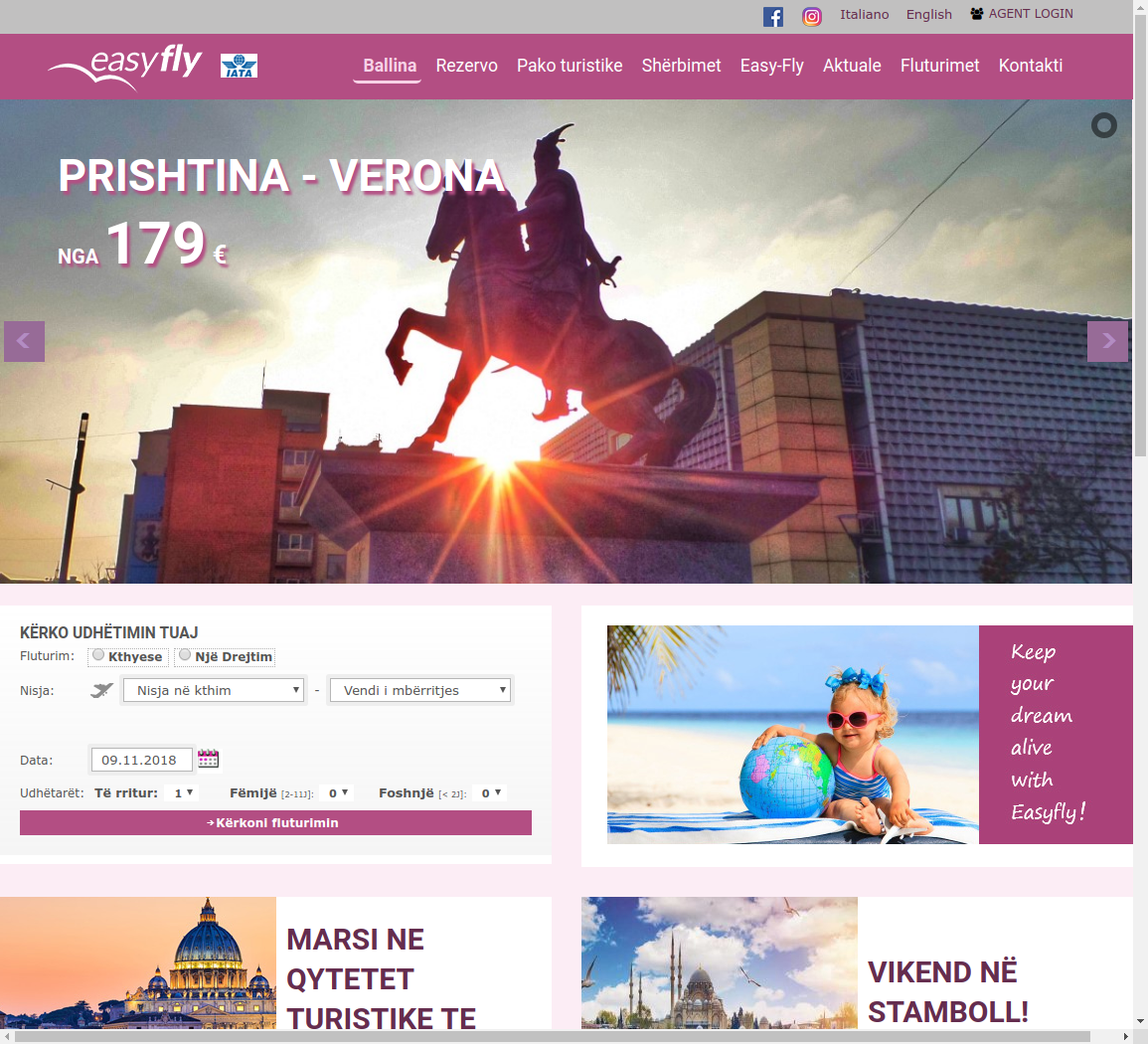Open the Nisja në kthim dropdown

point(214,690)
